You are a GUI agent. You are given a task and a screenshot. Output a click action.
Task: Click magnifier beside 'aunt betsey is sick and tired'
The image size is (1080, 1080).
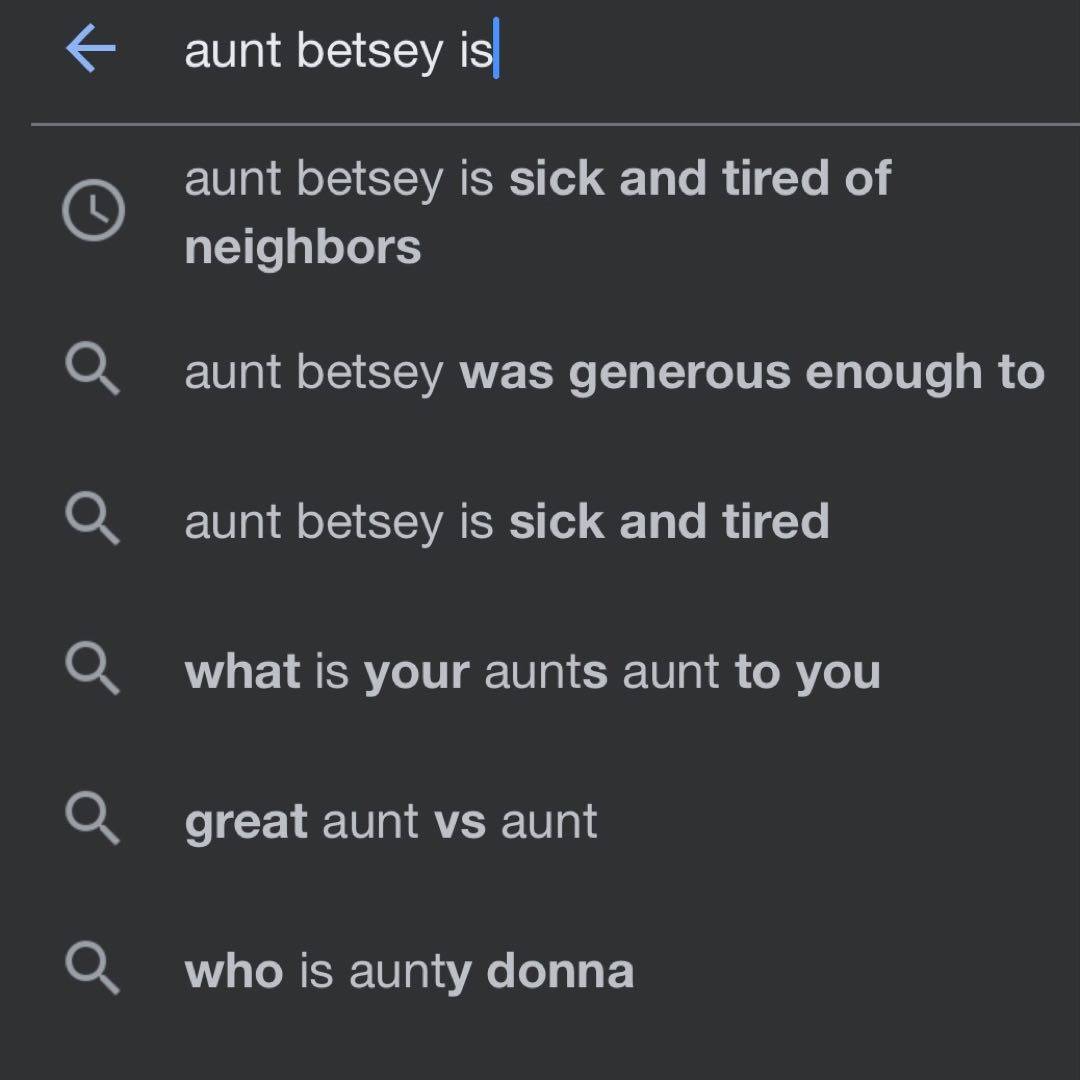pyautogui.click(x=93, y=522)
